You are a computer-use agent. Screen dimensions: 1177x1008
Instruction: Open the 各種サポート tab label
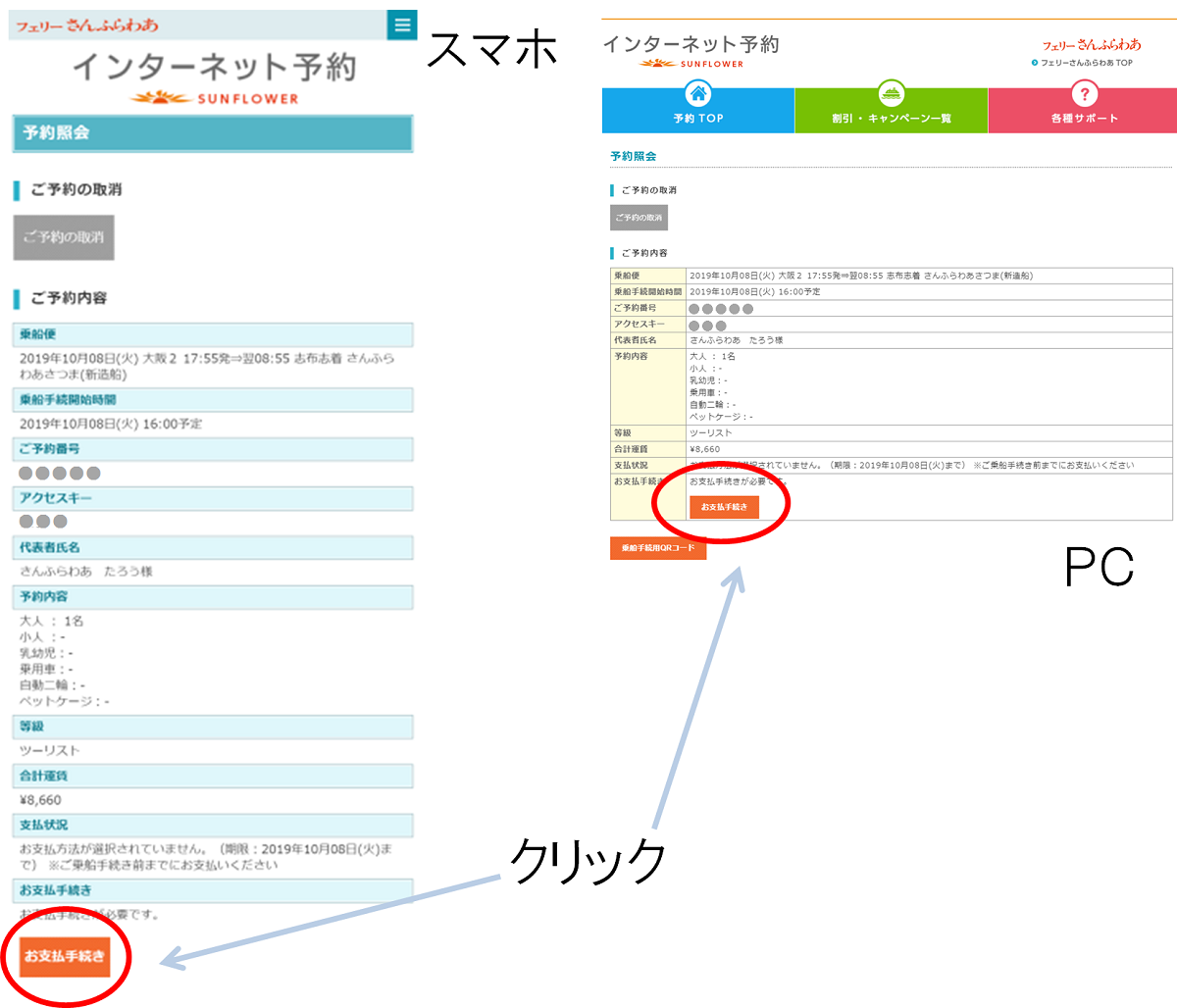[x=1084, y=119]
